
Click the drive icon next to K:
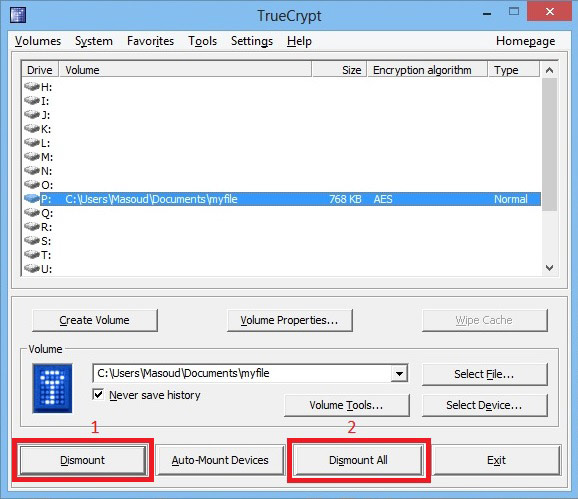(x=32, y=129)
